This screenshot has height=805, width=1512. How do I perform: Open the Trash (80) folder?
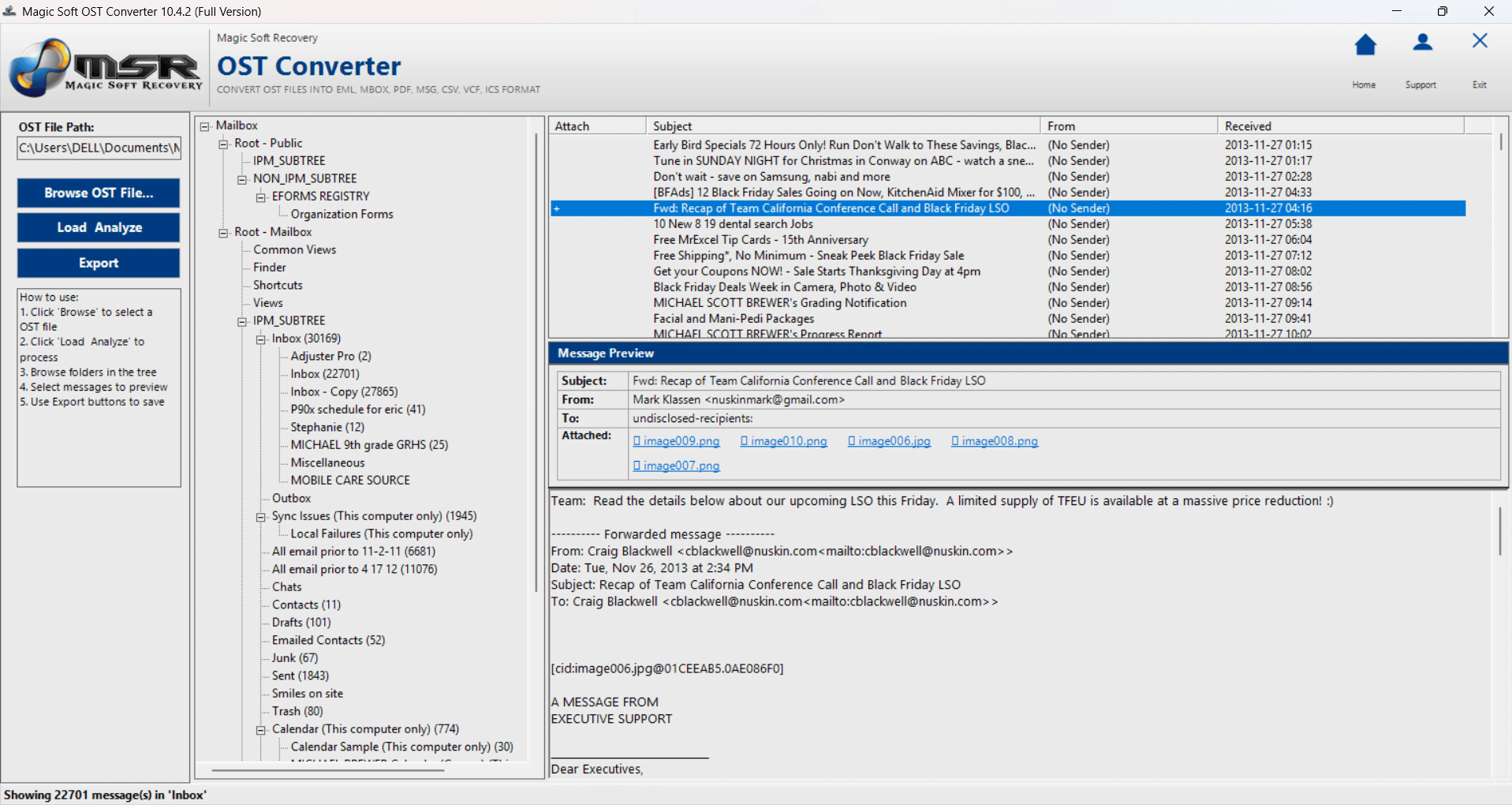pyautogui.click(x=297, y=711)
